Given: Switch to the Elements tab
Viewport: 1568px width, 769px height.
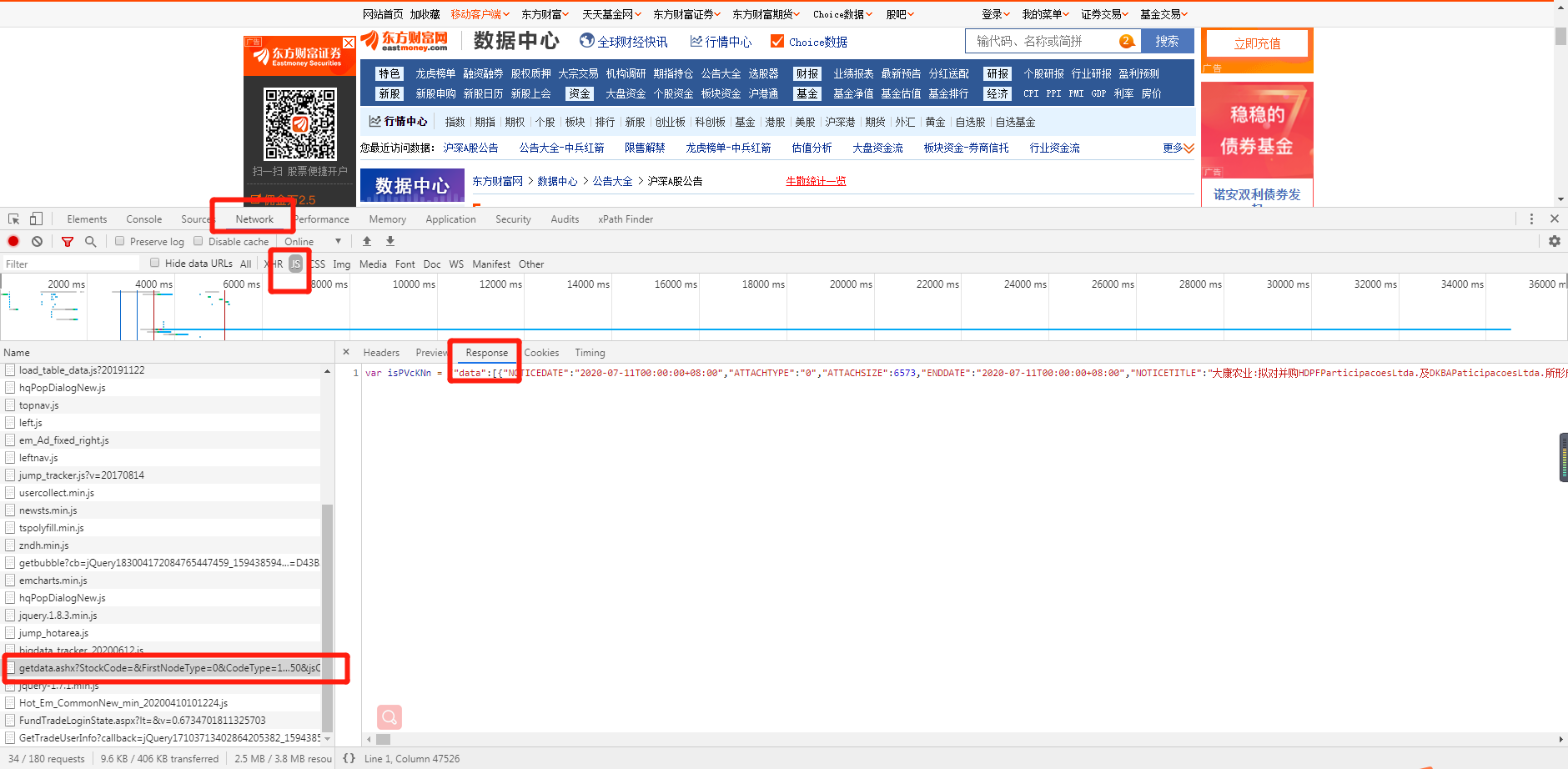Looking at the screenshot, I should 87,219.
